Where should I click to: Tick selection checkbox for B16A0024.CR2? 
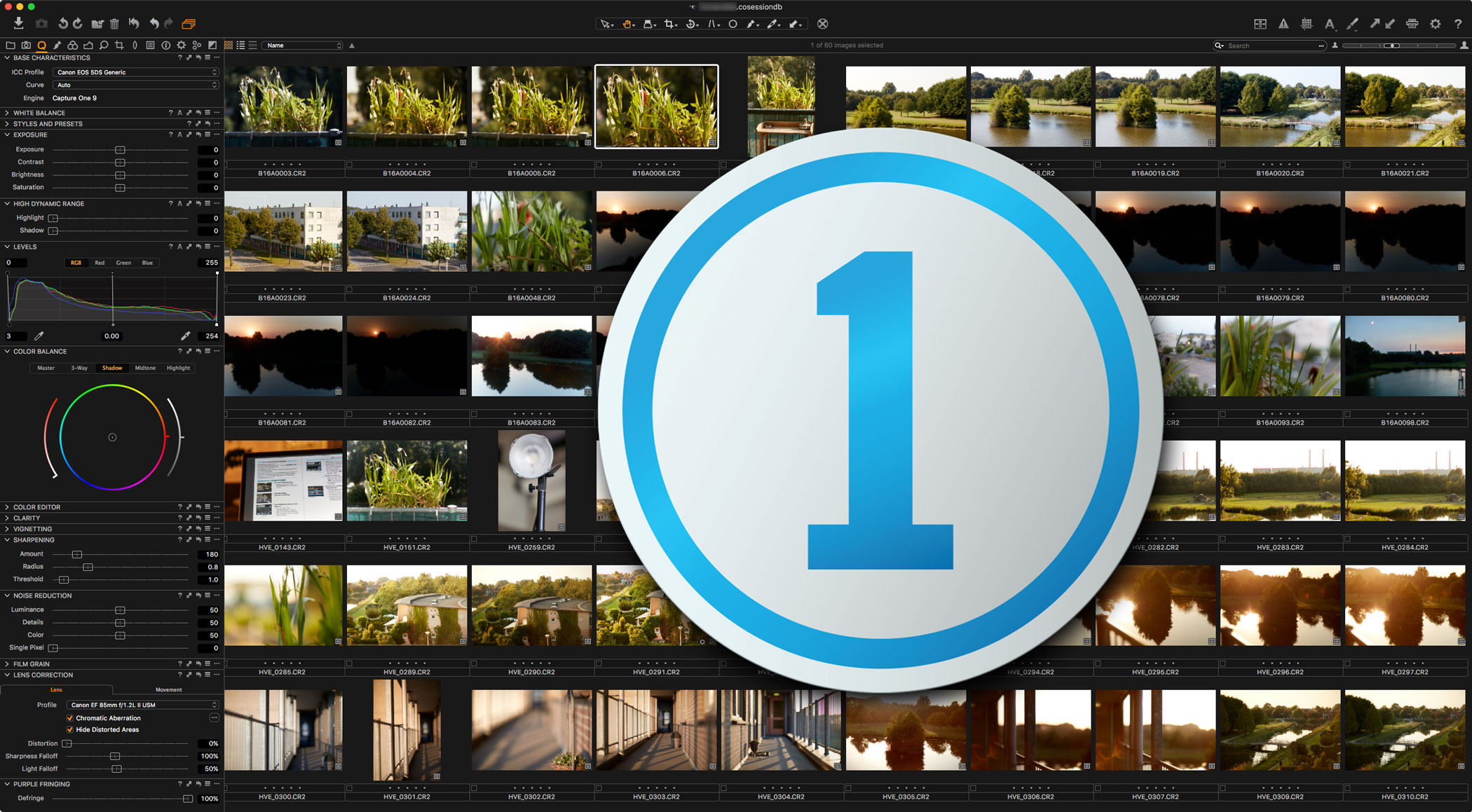point(349,289)
